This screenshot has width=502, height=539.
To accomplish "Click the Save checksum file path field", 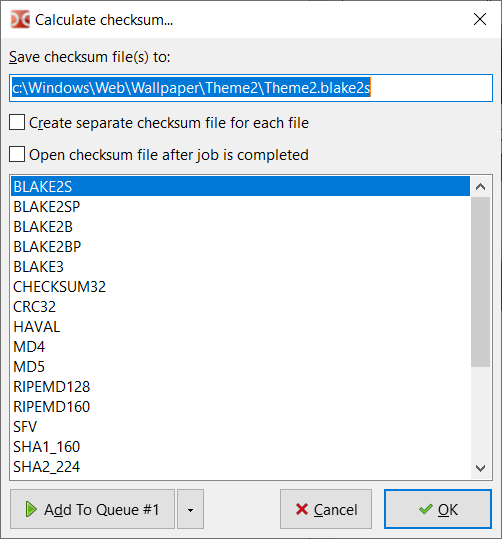I will click(251, 88).
